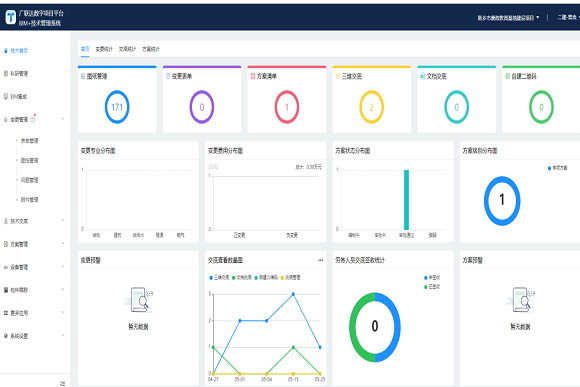The height and width of the screenshot is (387, 580).
Task: Click the 171 count circle in 图纸管理
Action: pyautogui.click(x=117, y=107)
